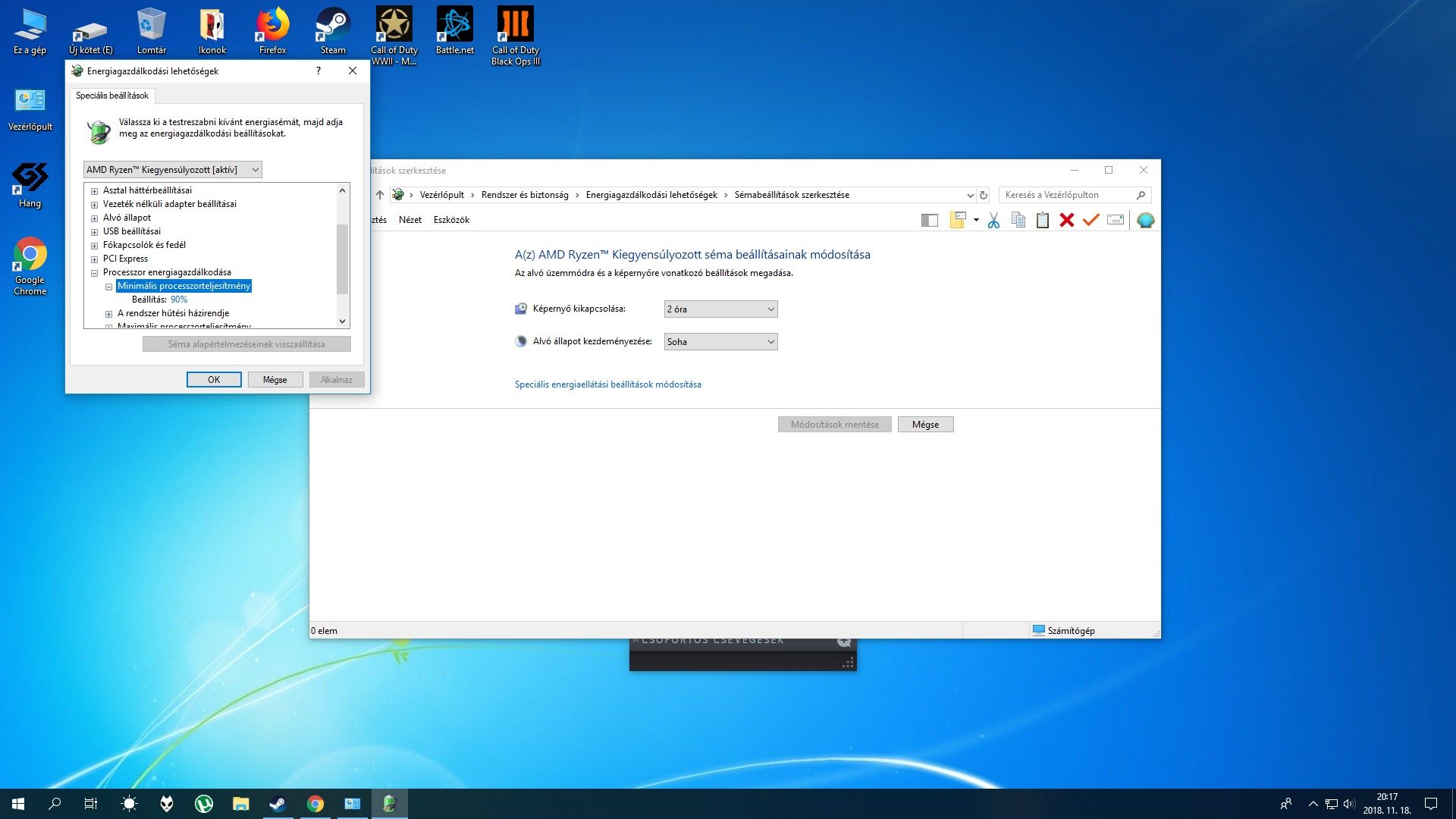The width and height of the screenshot is (1456, 819).
Task: Click the red X Delete toolbar icon
Action: pyautogui.click(x=1067, y=220)
